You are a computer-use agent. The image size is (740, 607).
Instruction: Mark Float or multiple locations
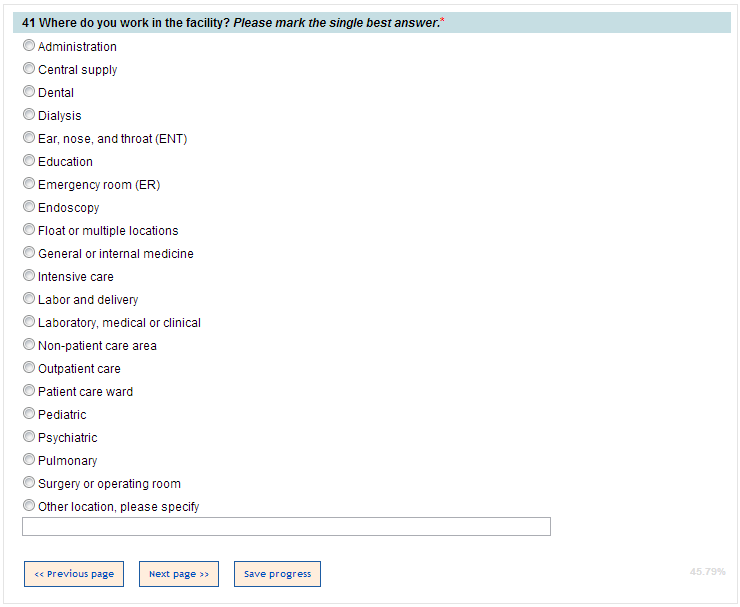[x=29, y=230]
